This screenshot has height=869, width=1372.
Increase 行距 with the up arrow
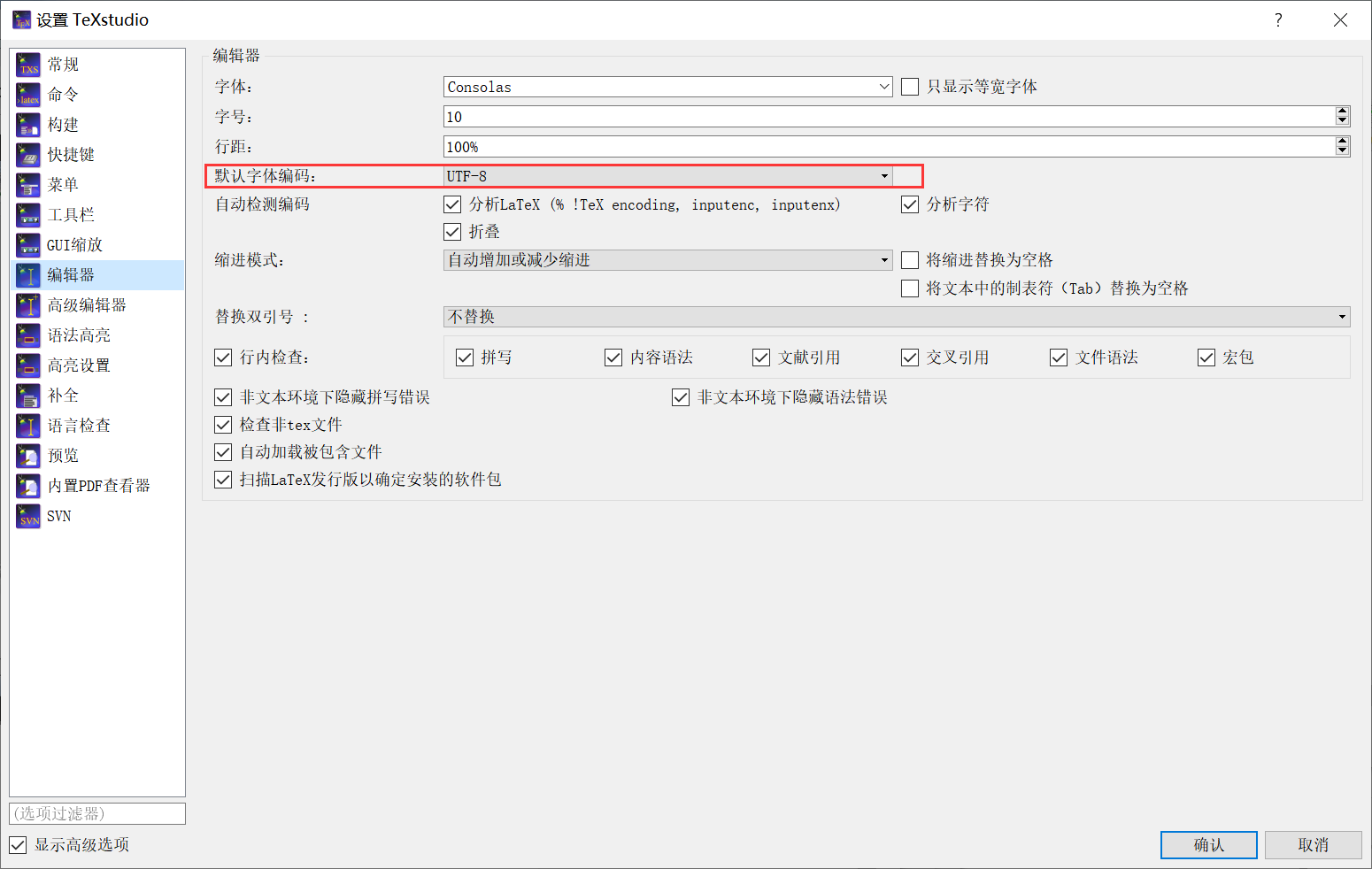[x=1343, y=142]
